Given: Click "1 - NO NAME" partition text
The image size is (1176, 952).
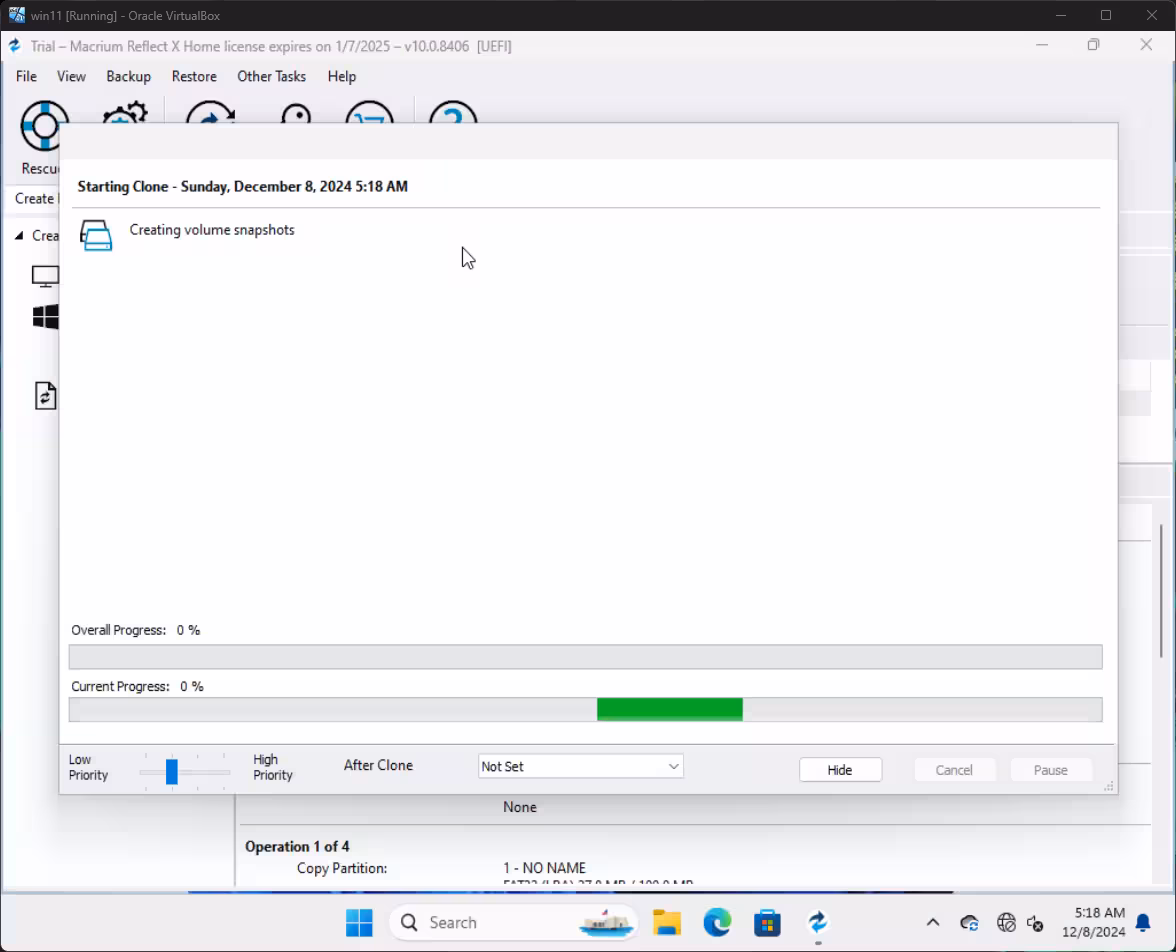Looking at the screenshot, I should [x=544, y=868].
